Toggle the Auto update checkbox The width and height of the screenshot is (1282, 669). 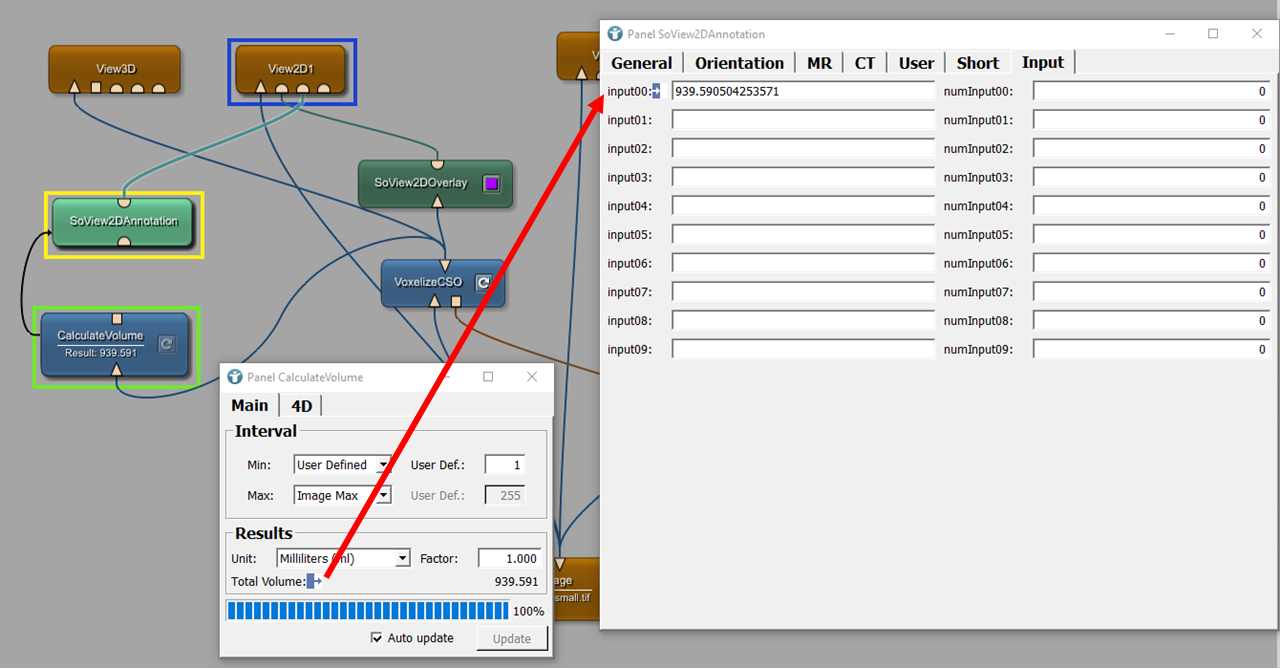coord(377,638)
